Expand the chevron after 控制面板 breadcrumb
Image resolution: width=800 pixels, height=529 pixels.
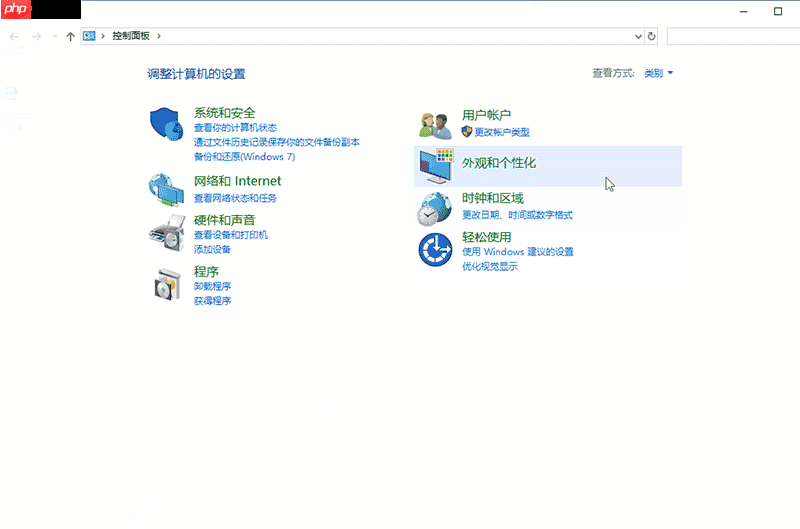[x=159, y=36]
